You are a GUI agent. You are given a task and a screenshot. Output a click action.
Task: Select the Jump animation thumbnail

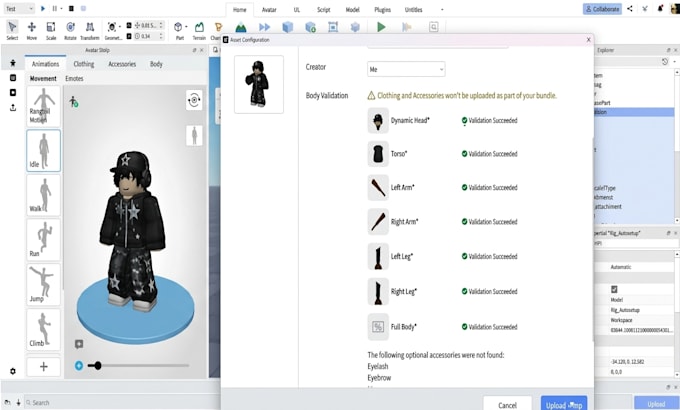[x=43, y=284]
